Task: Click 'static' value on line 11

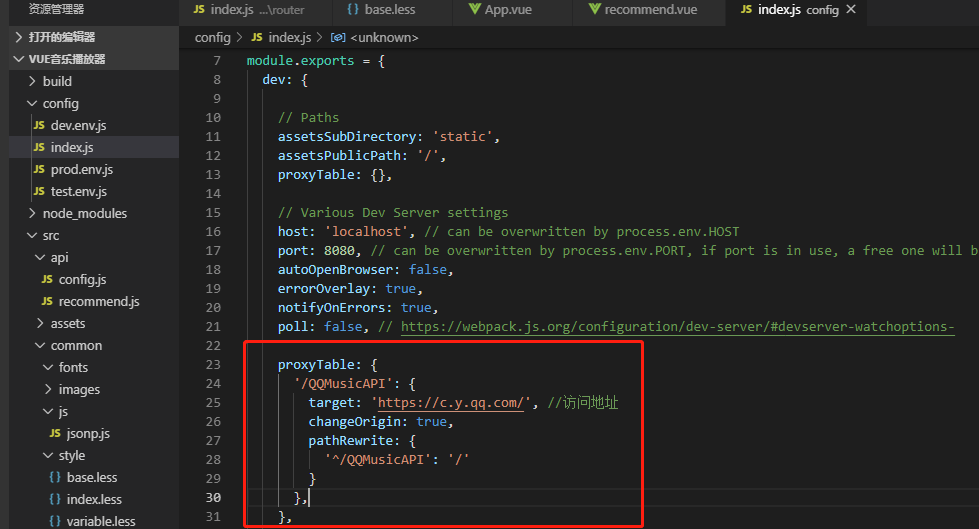Action: (x=462, y=137)
